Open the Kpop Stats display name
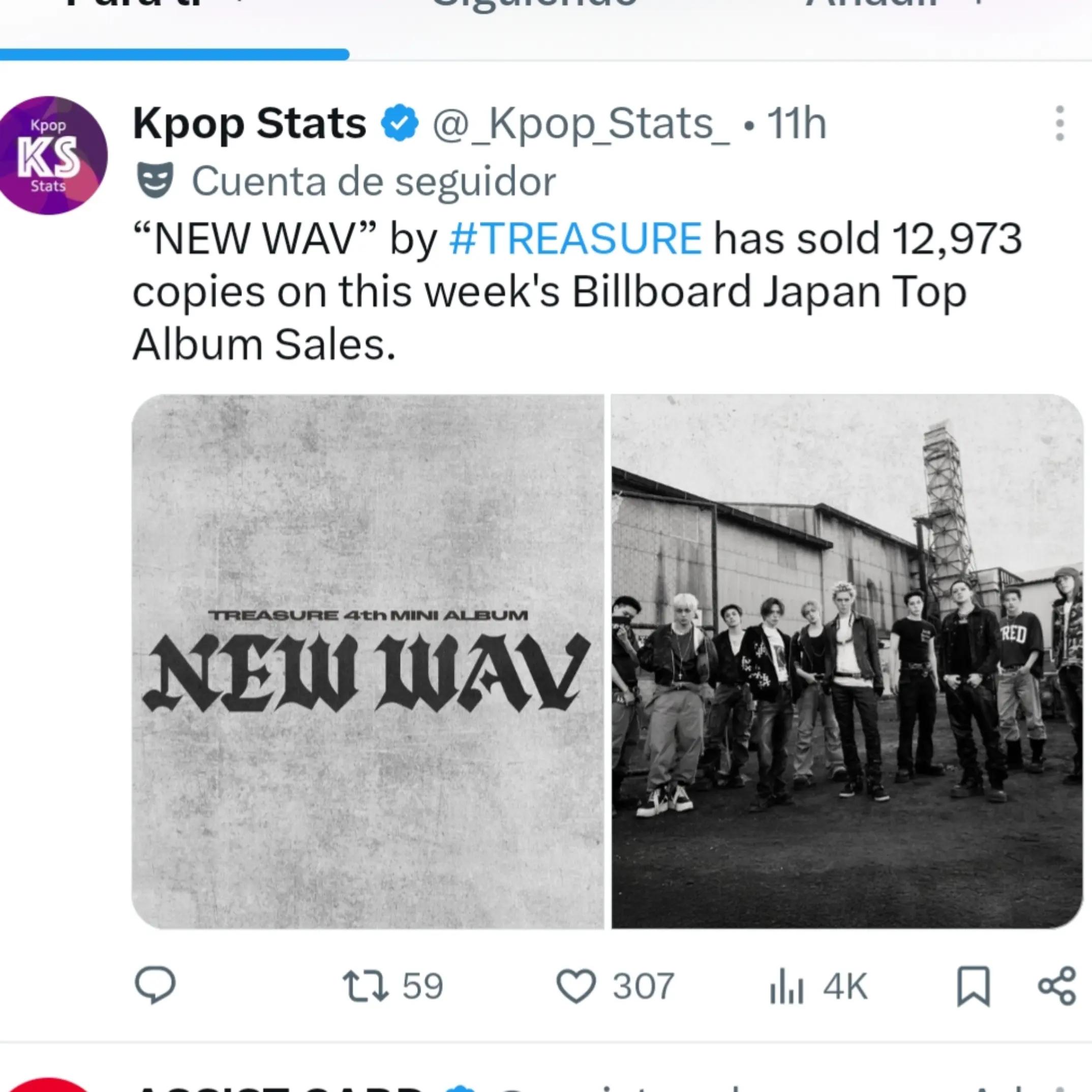This screenshot has height=1092, width=1092. [249, 123]
